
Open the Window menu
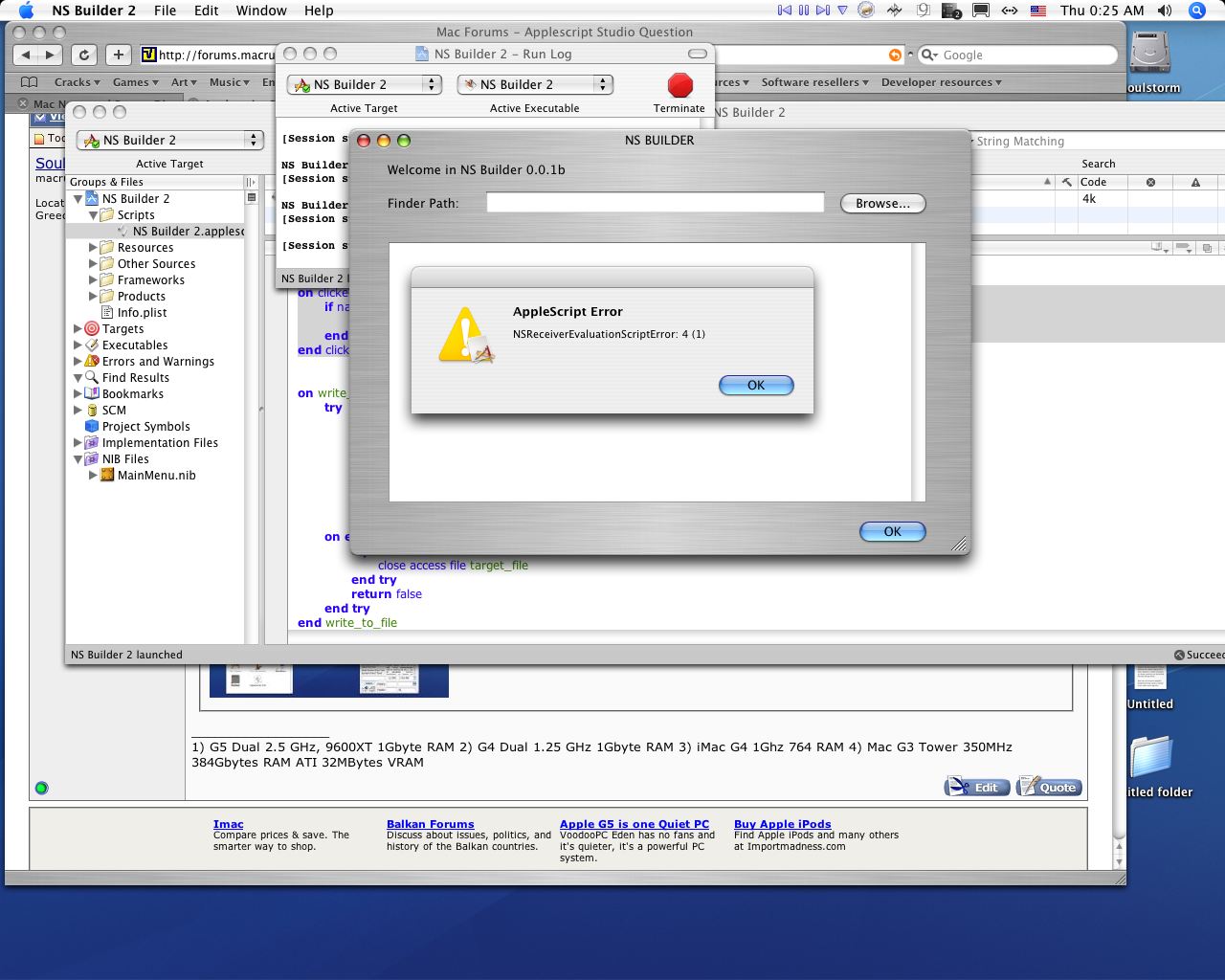pos(261,11)
